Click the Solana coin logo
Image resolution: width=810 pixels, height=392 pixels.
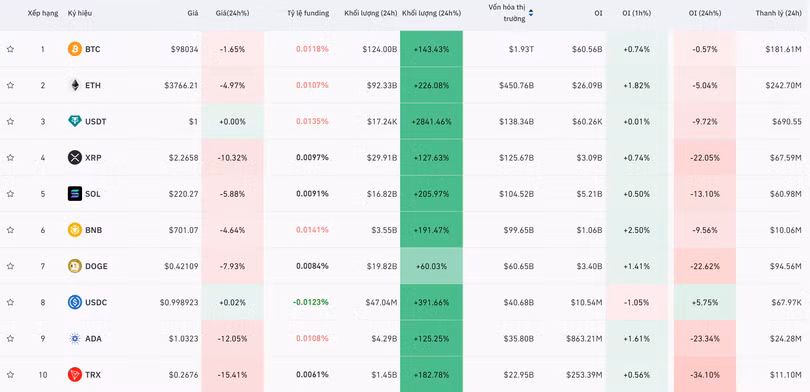tap(75, 194)
